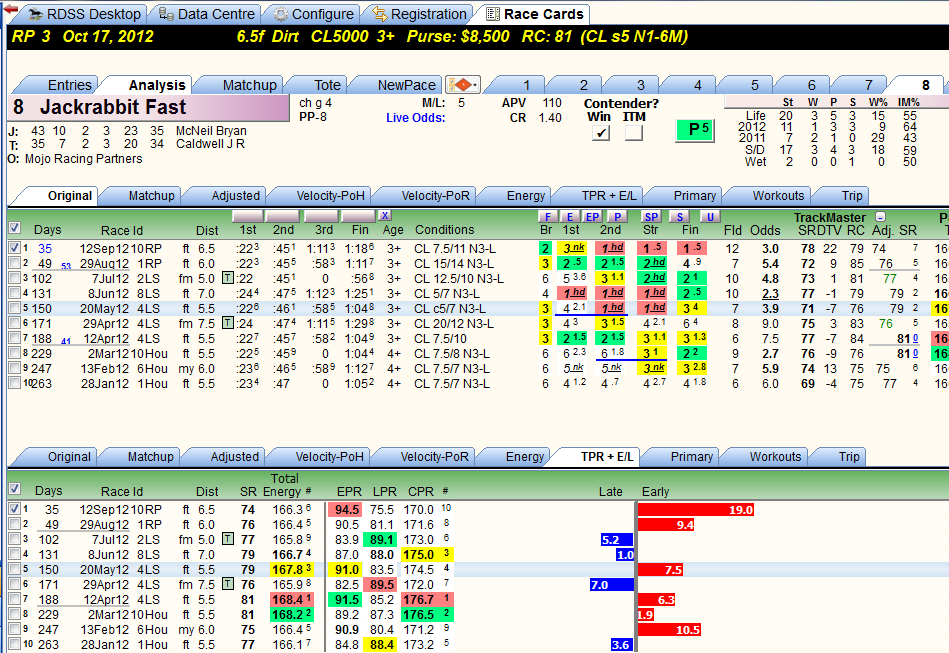
Task: Open the Data Centre tab
Action: pyautogui.click(x=209, y=14)
